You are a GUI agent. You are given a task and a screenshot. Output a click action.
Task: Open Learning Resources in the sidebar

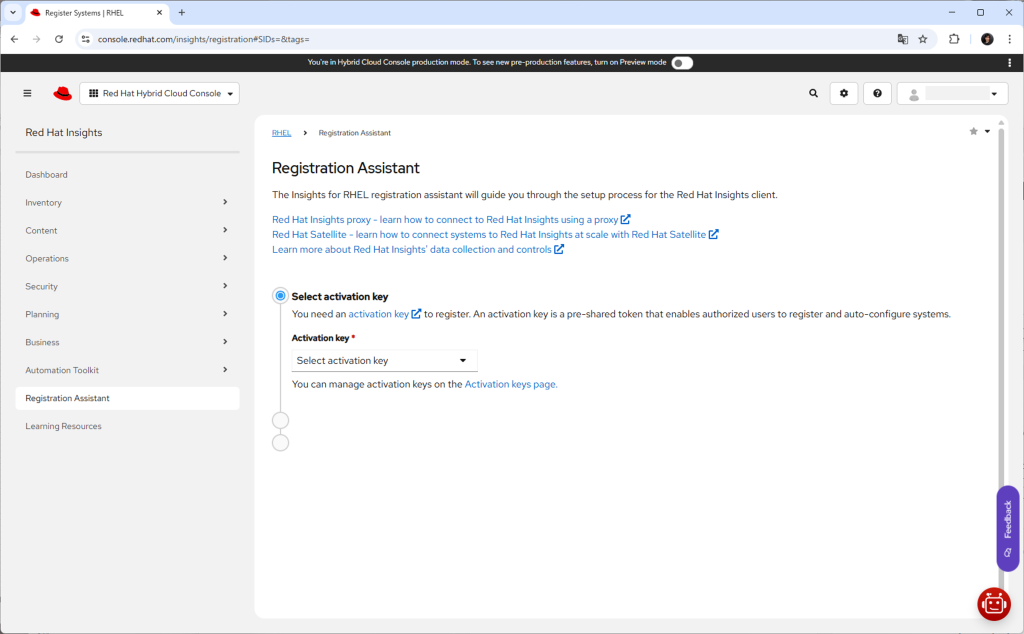tap(63, 426)
